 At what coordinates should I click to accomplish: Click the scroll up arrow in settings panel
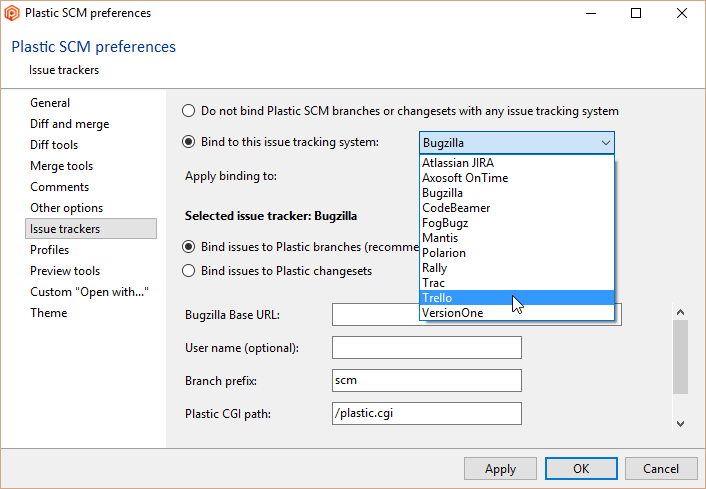click(680, 312)
